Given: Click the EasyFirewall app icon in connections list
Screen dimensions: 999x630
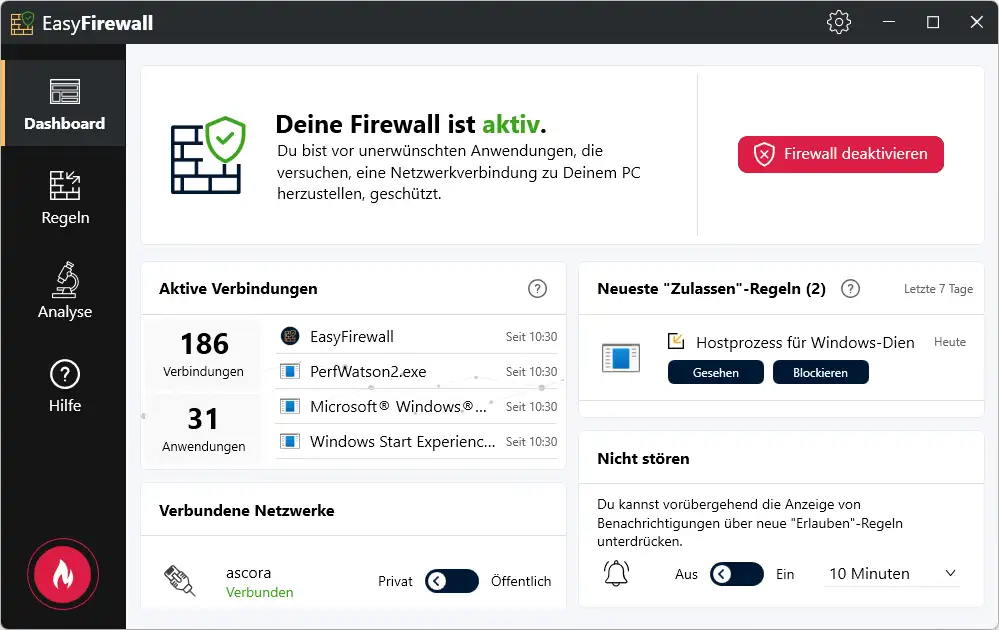Looking at the screenshot, I should tap(290, 336).
